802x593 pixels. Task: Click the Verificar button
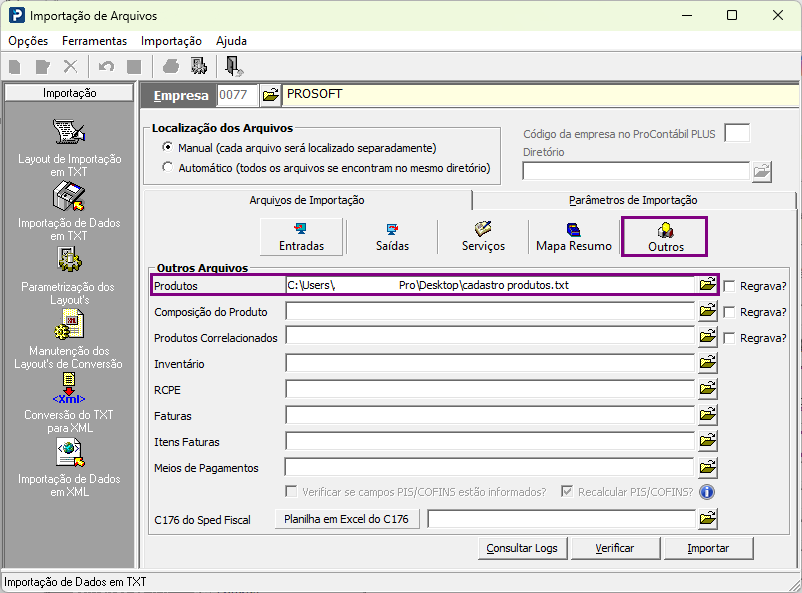coord(615,548)
